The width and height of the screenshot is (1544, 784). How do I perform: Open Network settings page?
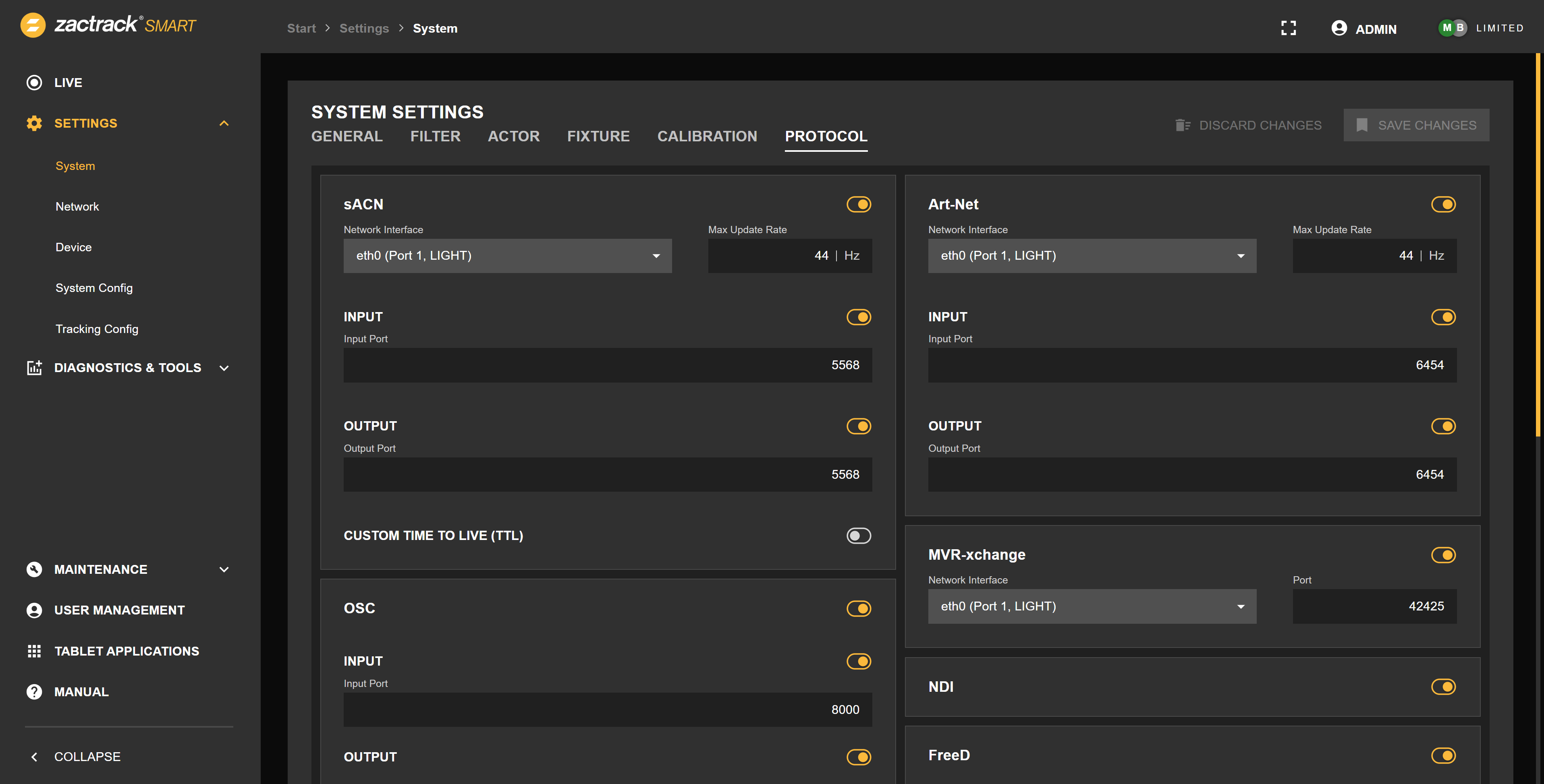[x=77, y=207]
